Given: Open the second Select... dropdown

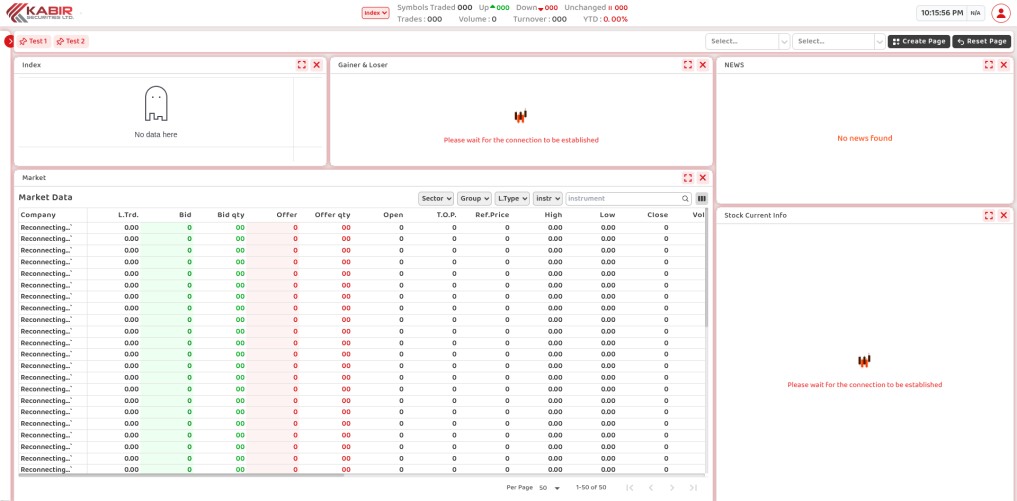Looking at the screenshot, I should 839,42.
